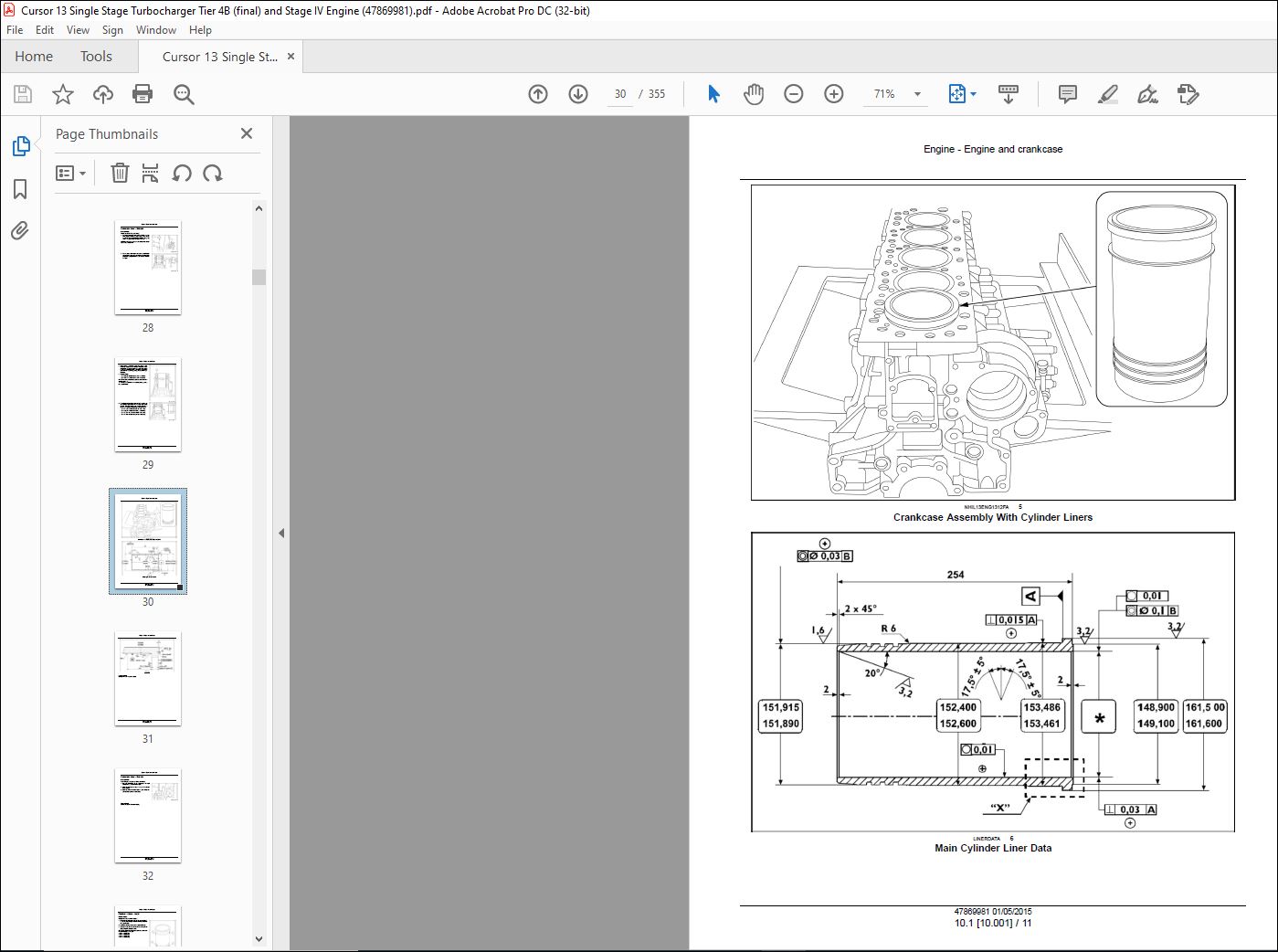Open the View menu
1278x952 pixels.
[x=78, y=30]
